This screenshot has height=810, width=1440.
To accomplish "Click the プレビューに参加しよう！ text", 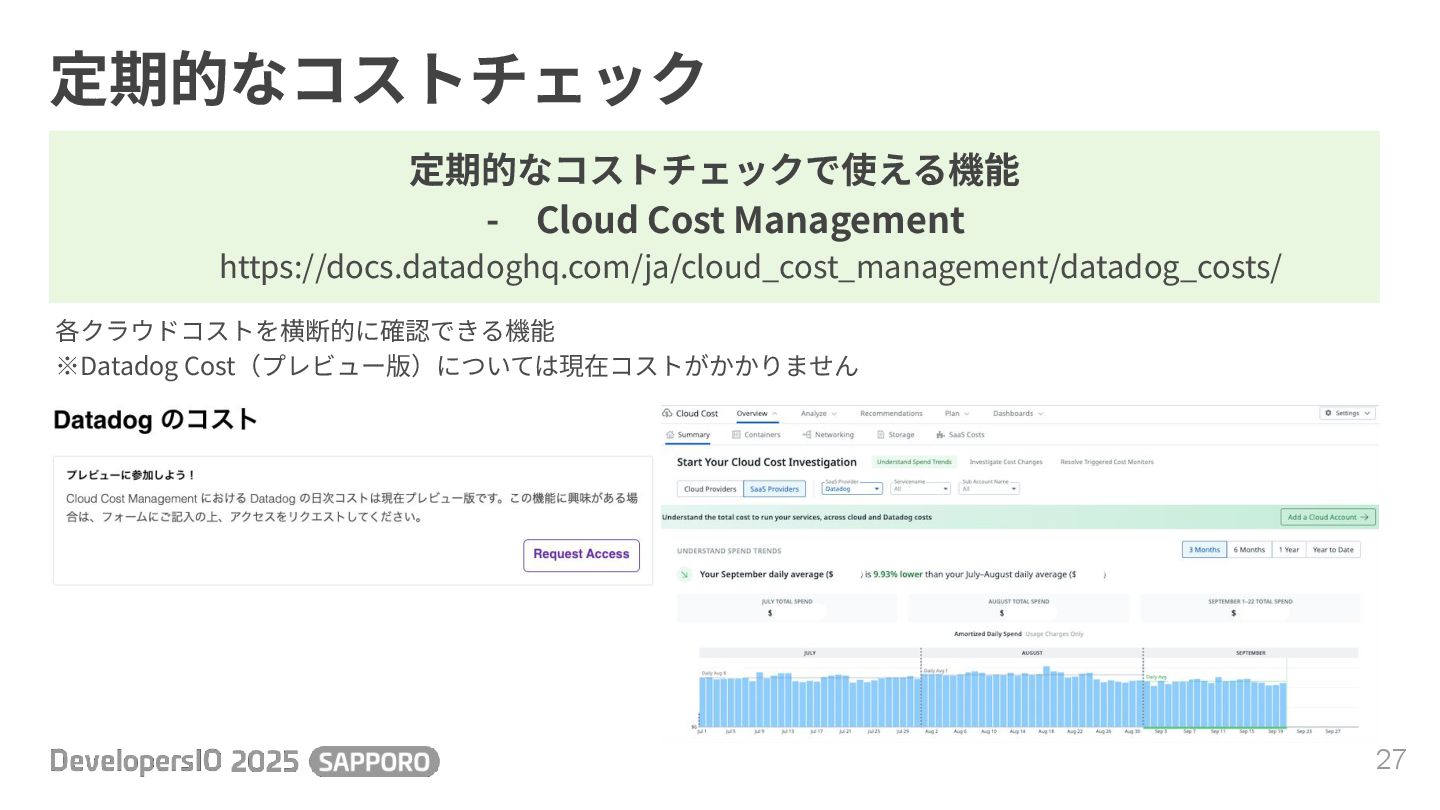I will point(131,475).
